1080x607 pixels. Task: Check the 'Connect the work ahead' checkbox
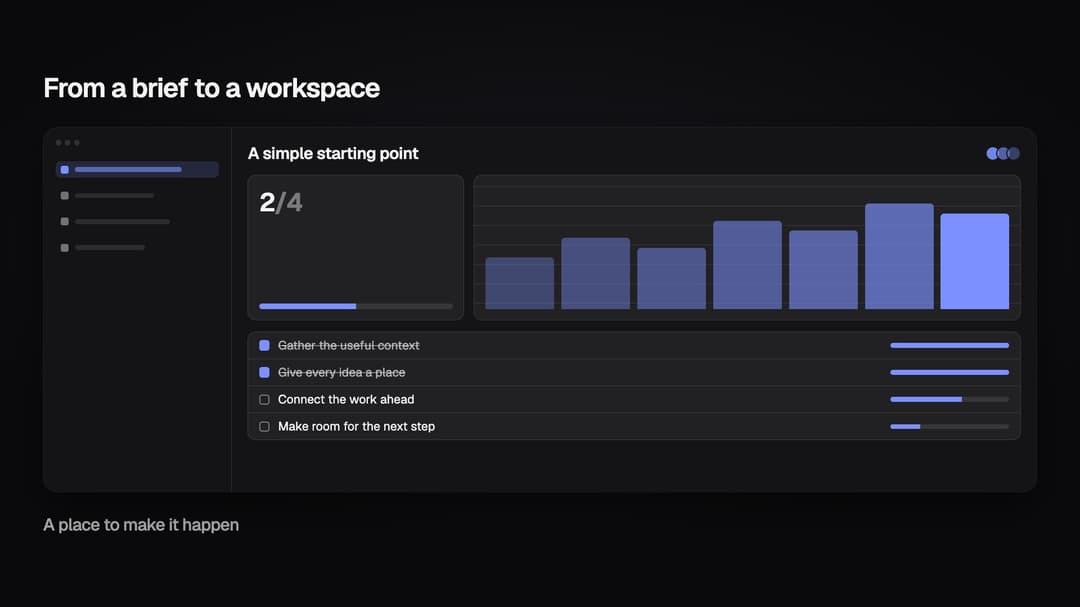tap(264, 400)
